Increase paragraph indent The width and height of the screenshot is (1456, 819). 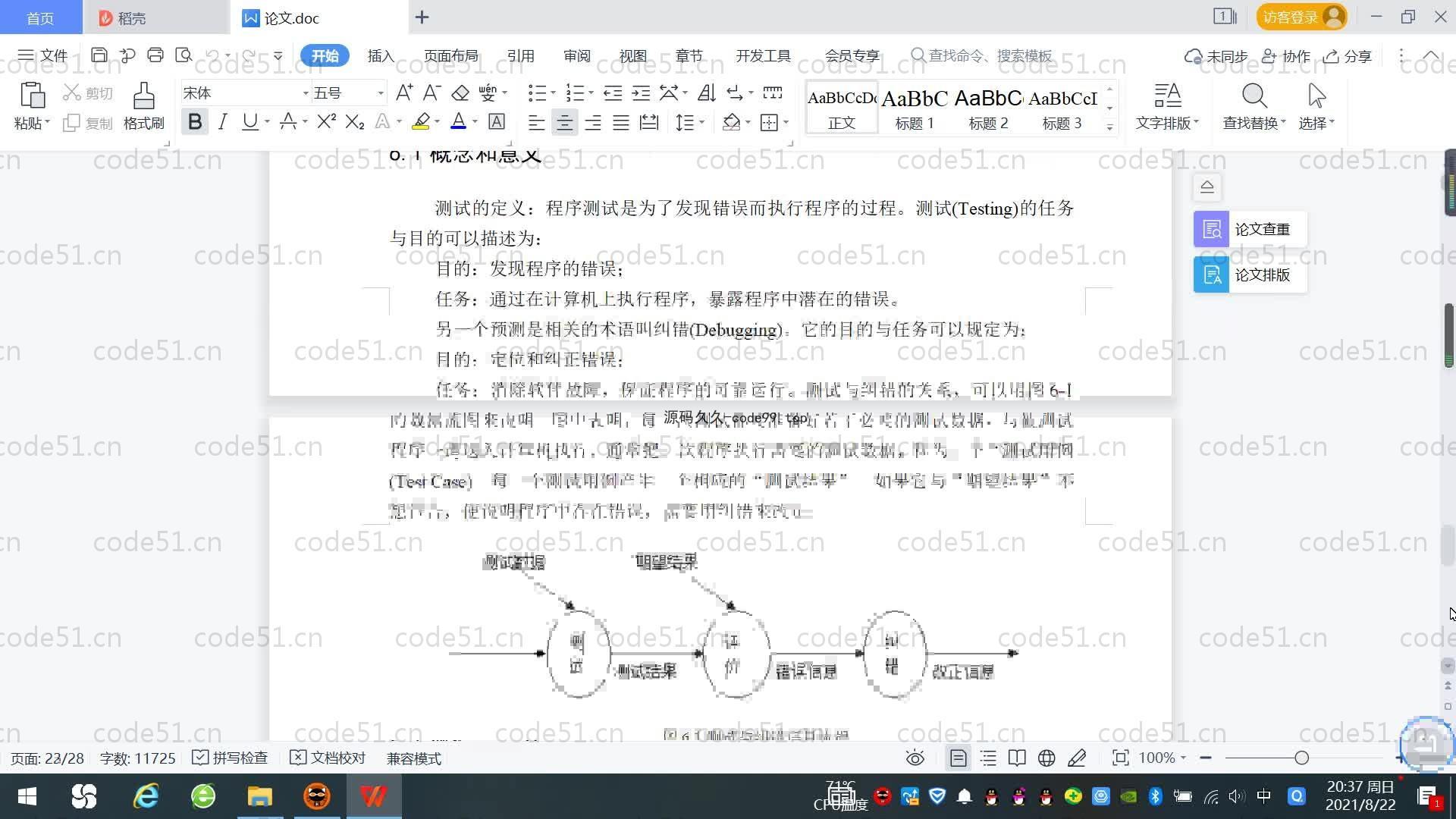click(x=642, y=93)
